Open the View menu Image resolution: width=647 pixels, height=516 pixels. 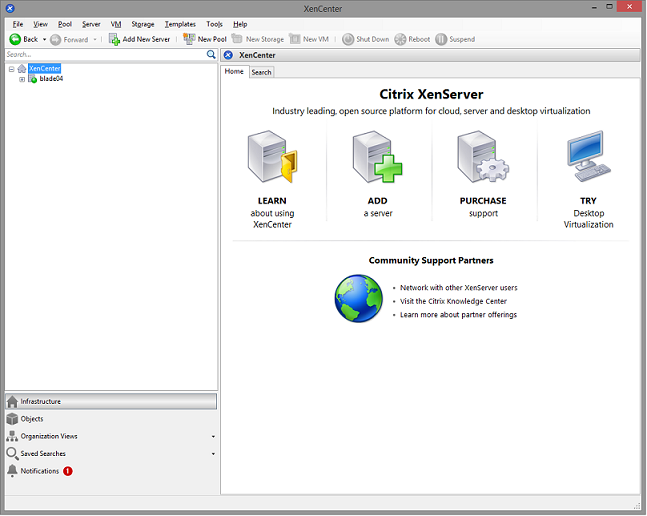[x=40, y=24]
